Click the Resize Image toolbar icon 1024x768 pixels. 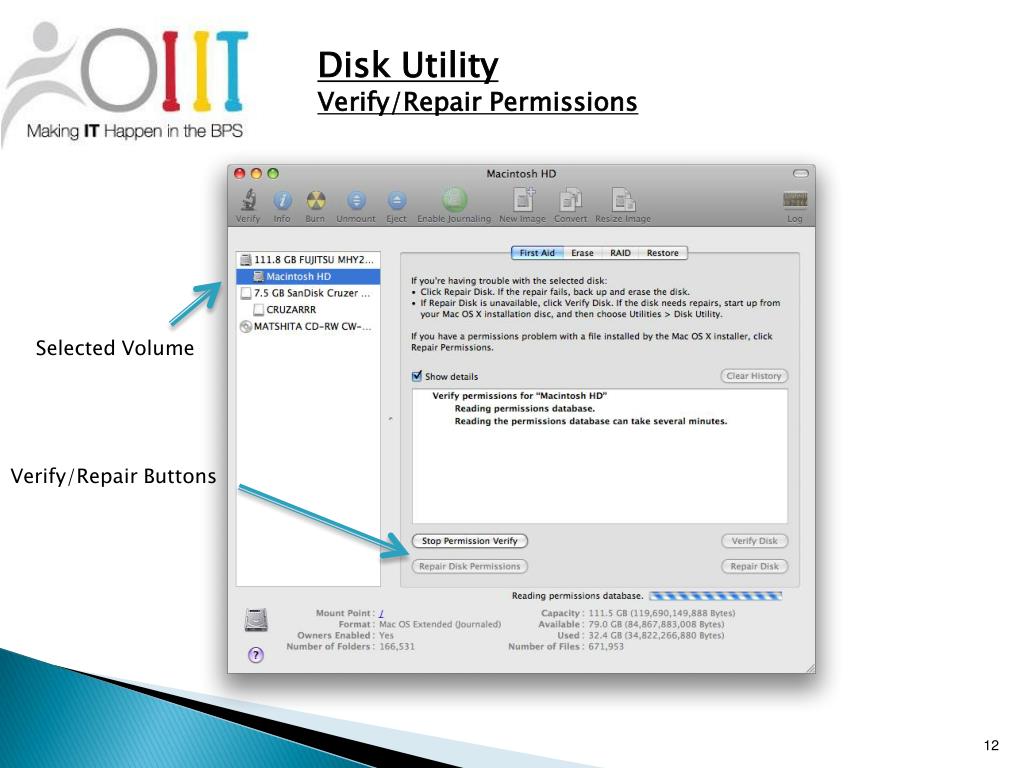[x=623, y=199]
